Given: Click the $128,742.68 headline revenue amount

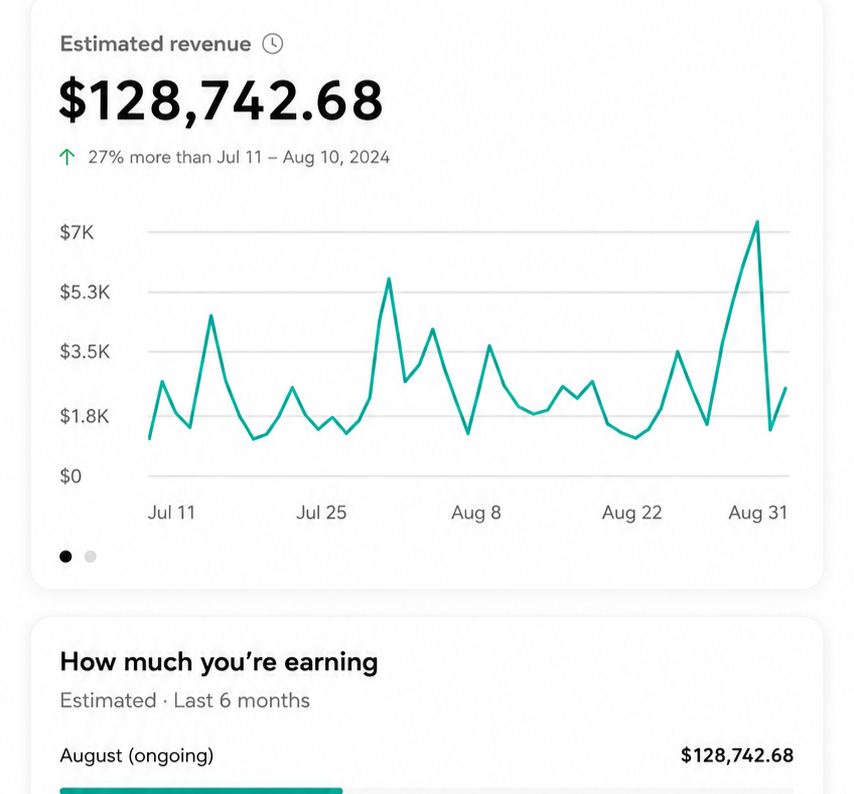Looking at the screenshot, I should click(x=221, y=100).
